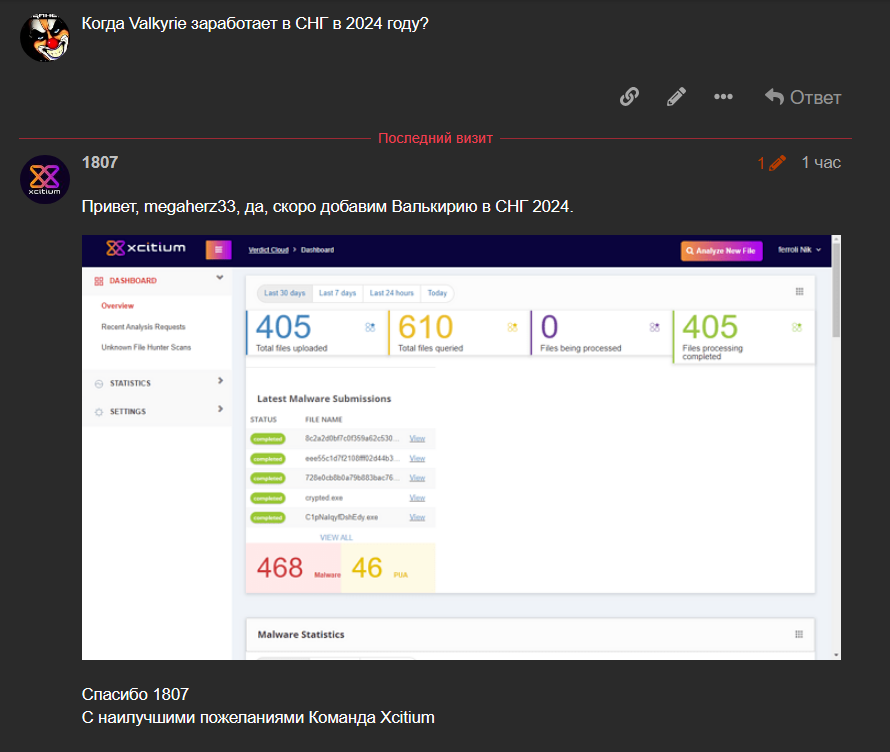Screen dimensions: 890x752
Task: Click the STATUS column header
Action: point(263,419)
